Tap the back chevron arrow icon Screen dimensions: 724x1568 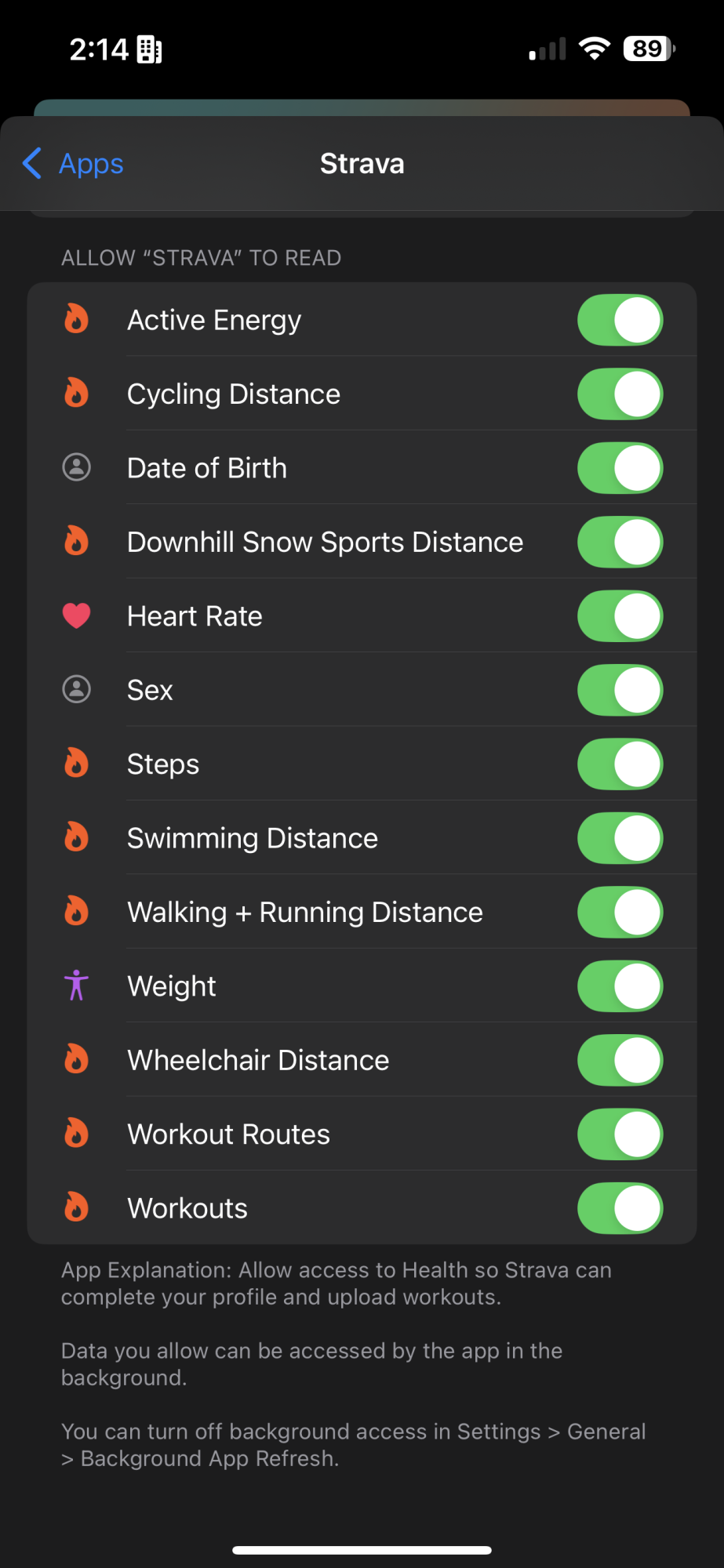[32, 163]
